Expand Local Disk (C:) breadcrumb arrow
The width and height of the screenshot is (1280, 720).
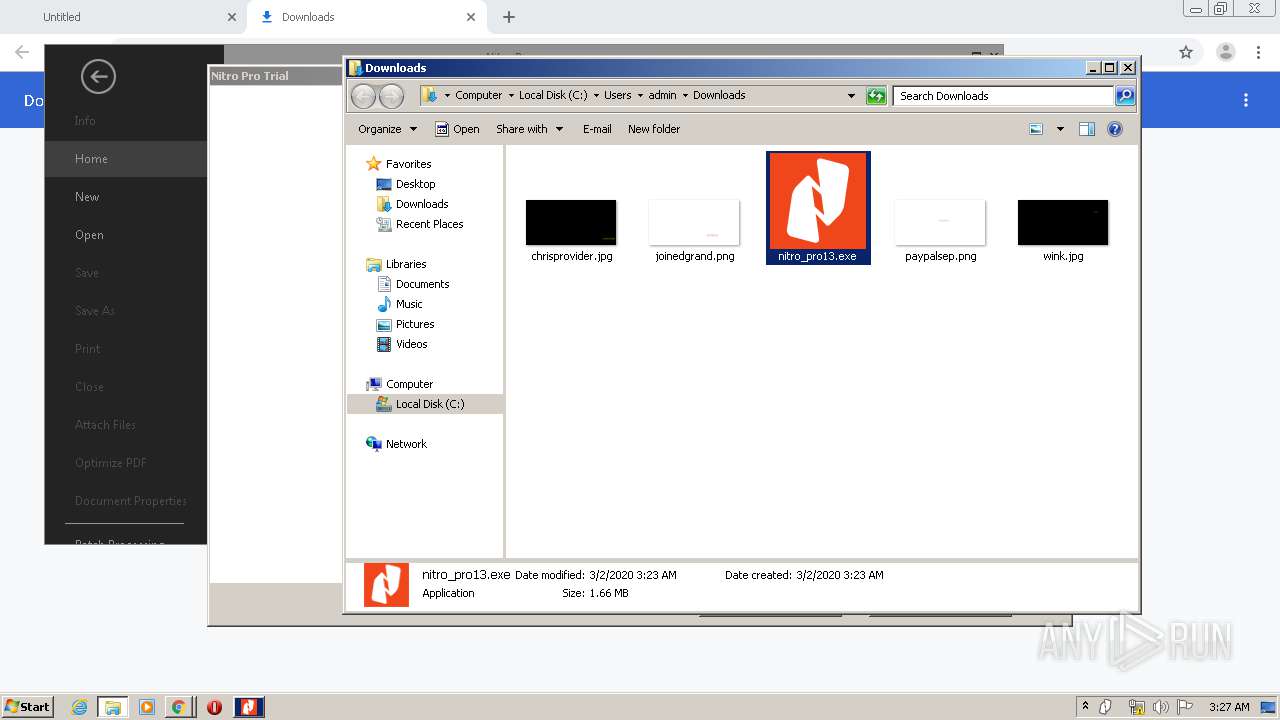click(596, 96)
